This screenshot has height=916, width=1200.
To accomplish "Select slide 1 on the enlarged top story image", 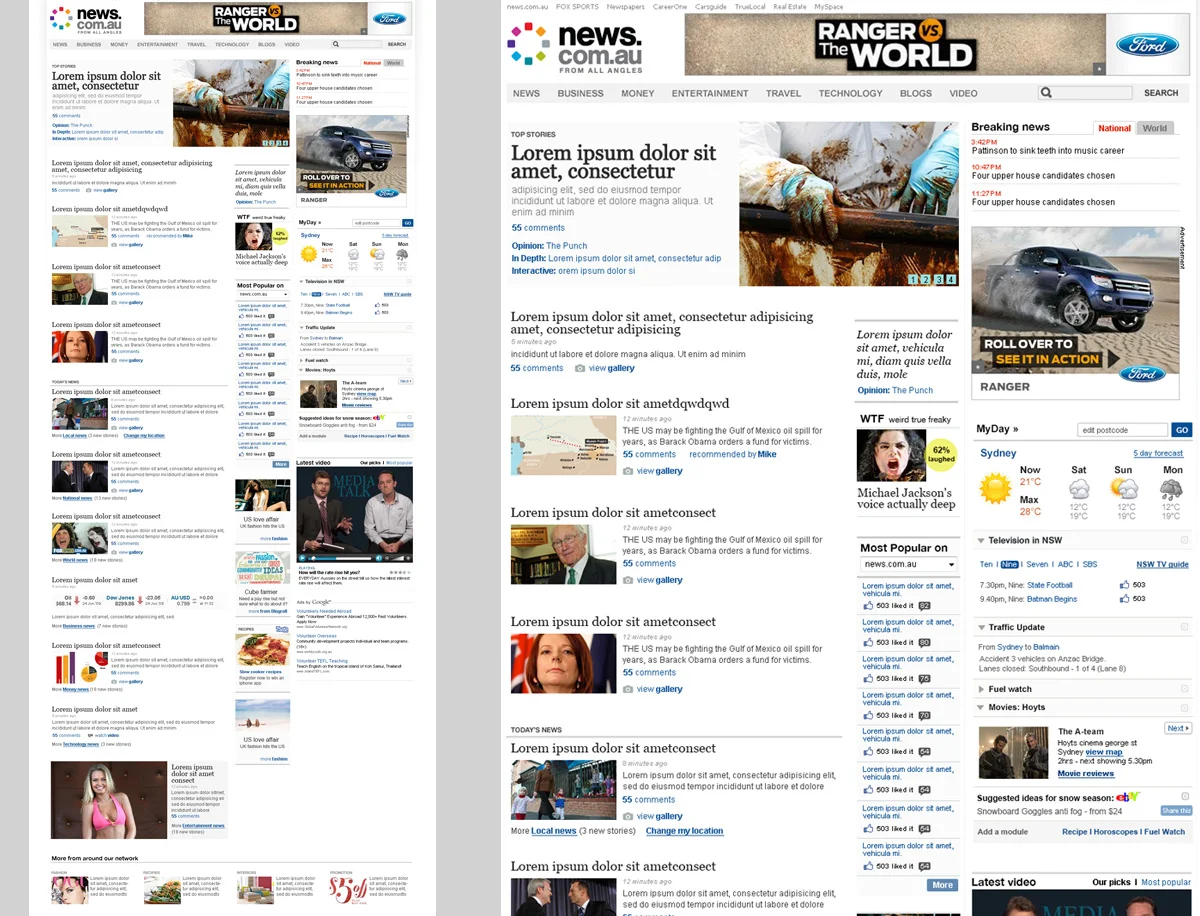I will 914,280.
